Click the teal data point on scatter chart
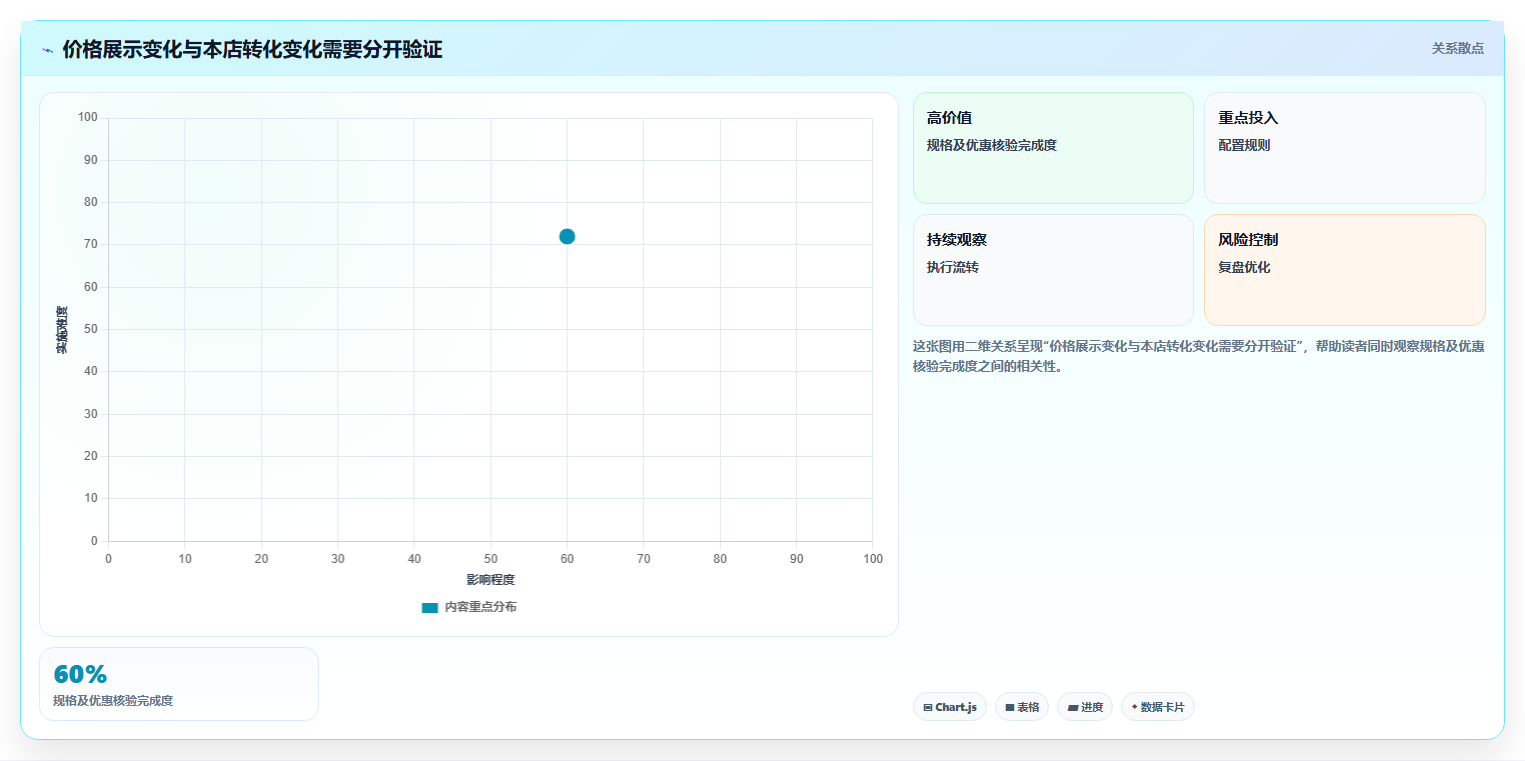 pyautogui.click(x=567, y=236)
